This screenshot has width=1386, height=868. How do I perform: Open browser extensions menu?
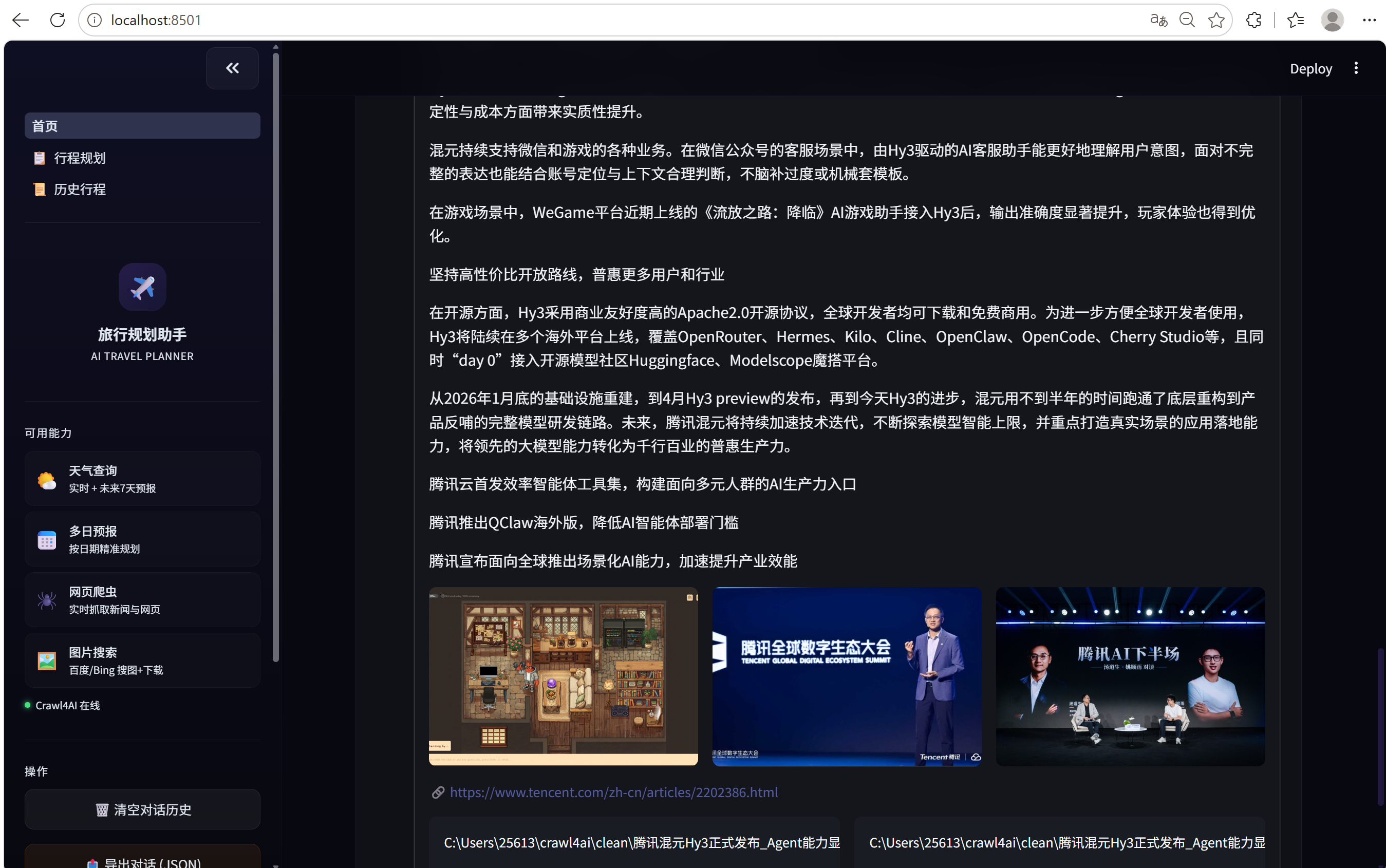1254,20
